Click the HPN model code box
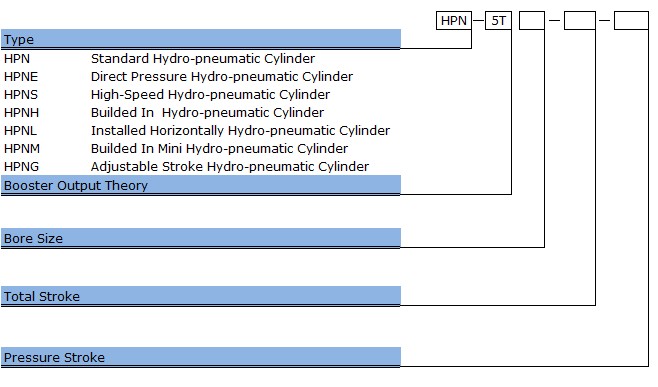 [x=454, y=21]
